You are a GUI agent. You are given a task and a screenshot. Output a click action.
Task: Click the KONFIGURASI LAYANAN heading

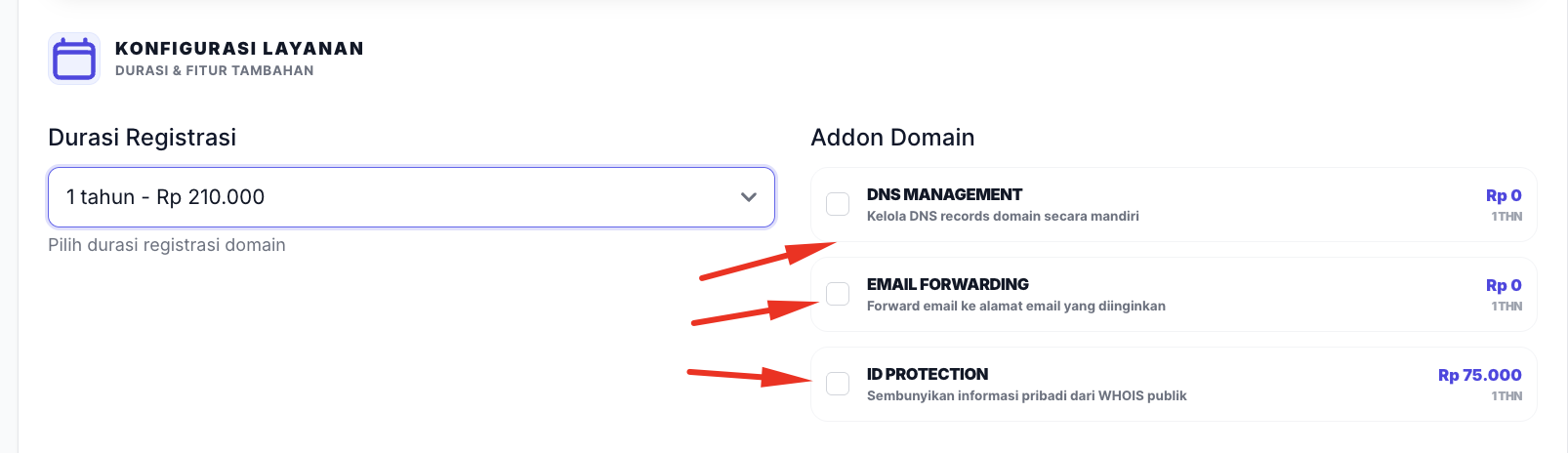(239, 48)
